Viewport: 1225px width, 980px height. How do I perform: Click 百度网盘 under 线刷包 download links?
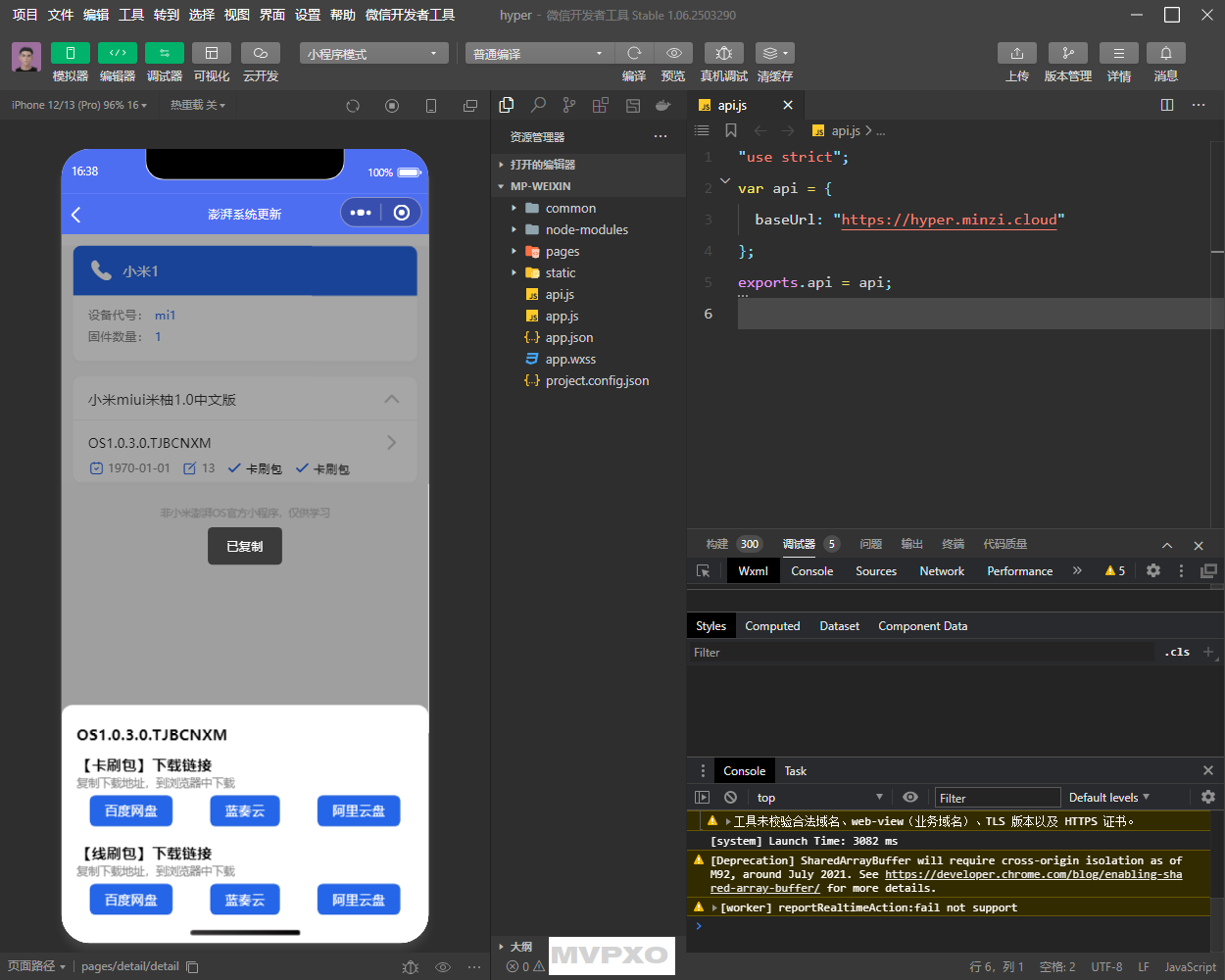(131, 900)
